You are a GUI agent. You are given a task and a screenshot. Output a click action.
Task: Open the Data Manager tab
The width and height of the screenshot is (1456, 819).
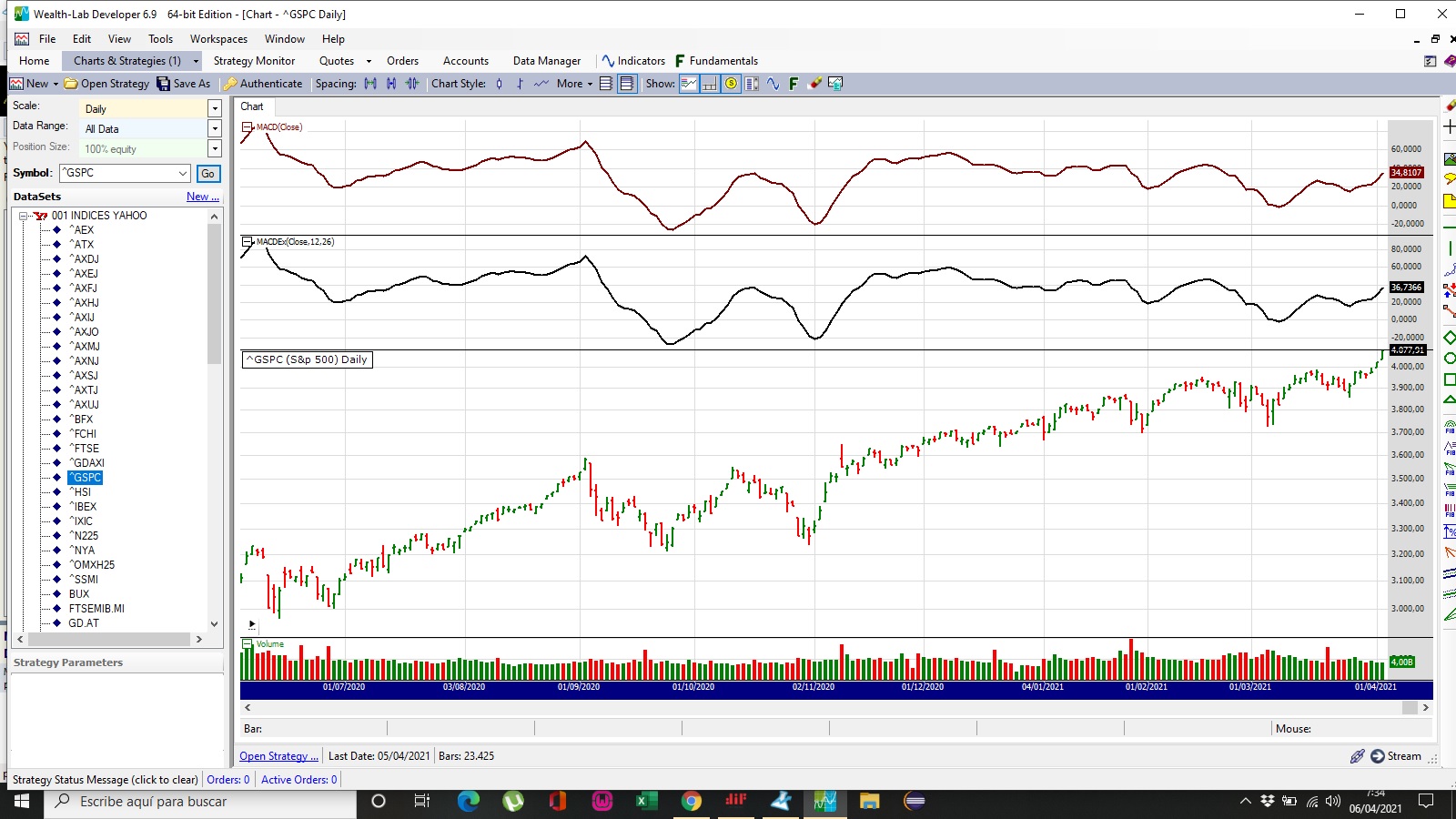coord(547,61)
